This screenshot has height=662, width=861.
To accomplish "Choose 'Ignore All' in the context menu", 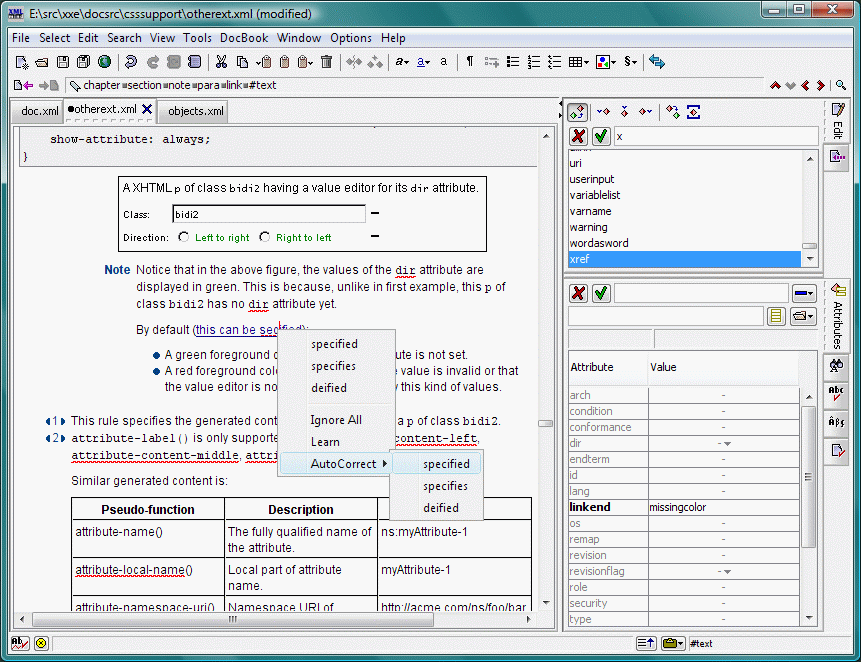I will (x=335, y=420).
